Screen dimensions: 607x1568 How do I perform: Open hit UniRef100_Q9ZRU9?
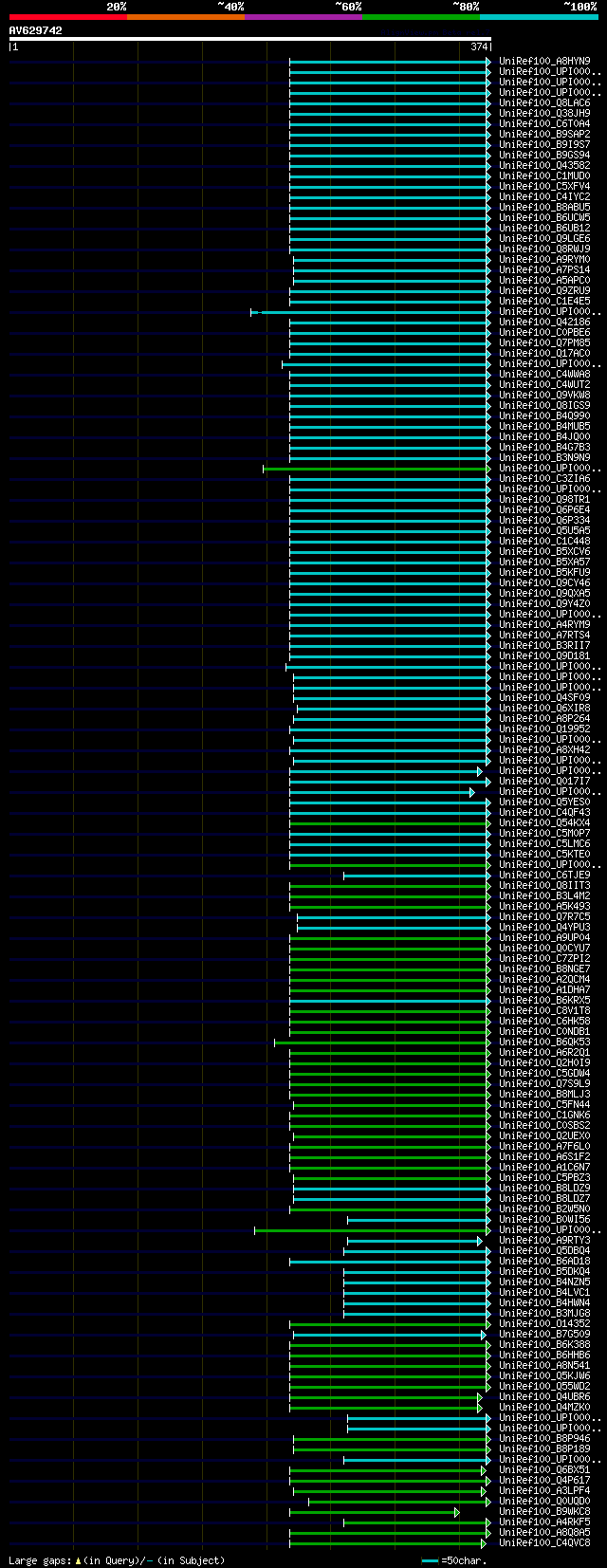[544, 291]
